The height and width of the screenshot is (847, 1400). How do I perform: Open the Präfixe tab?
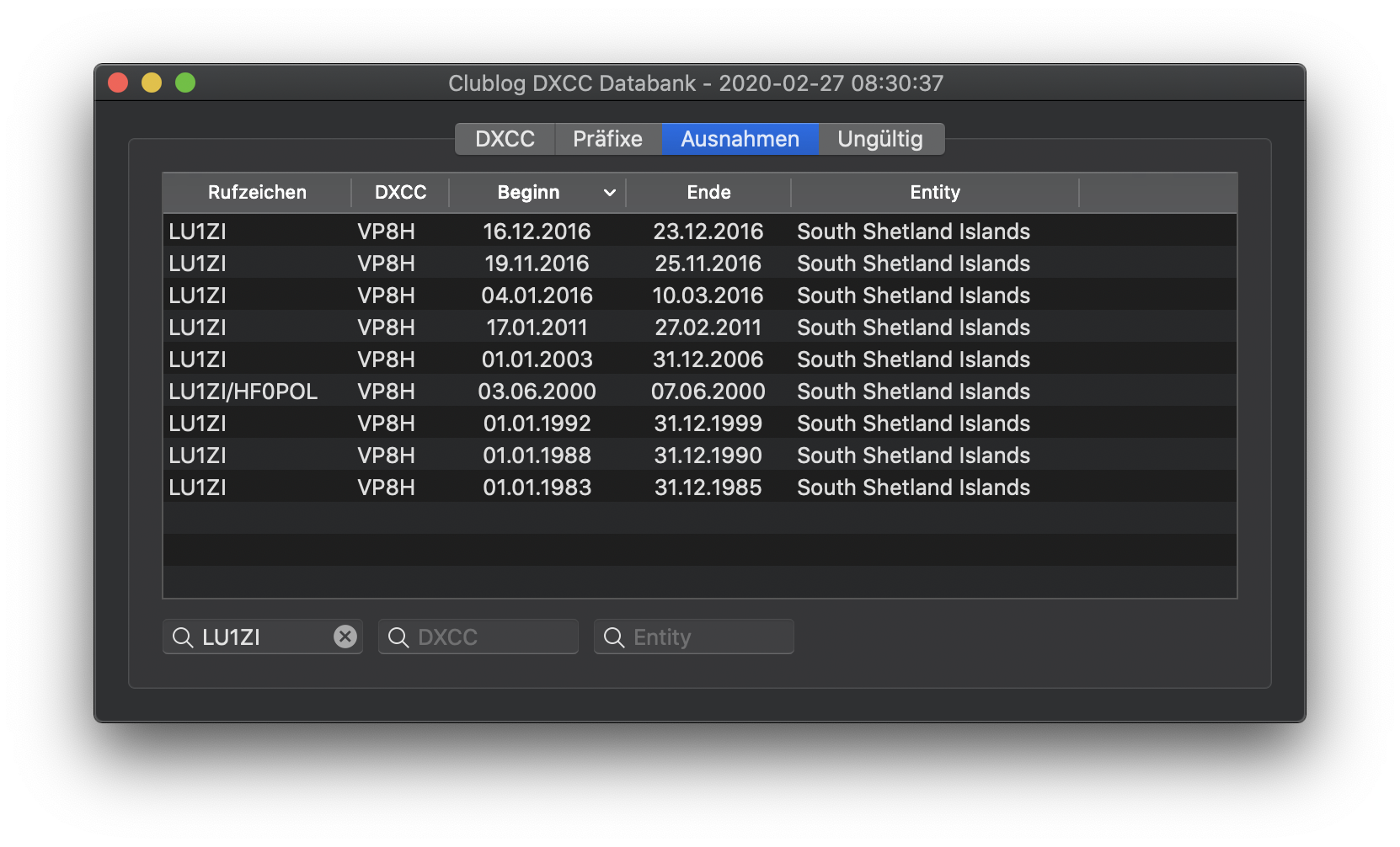point(607,139)
